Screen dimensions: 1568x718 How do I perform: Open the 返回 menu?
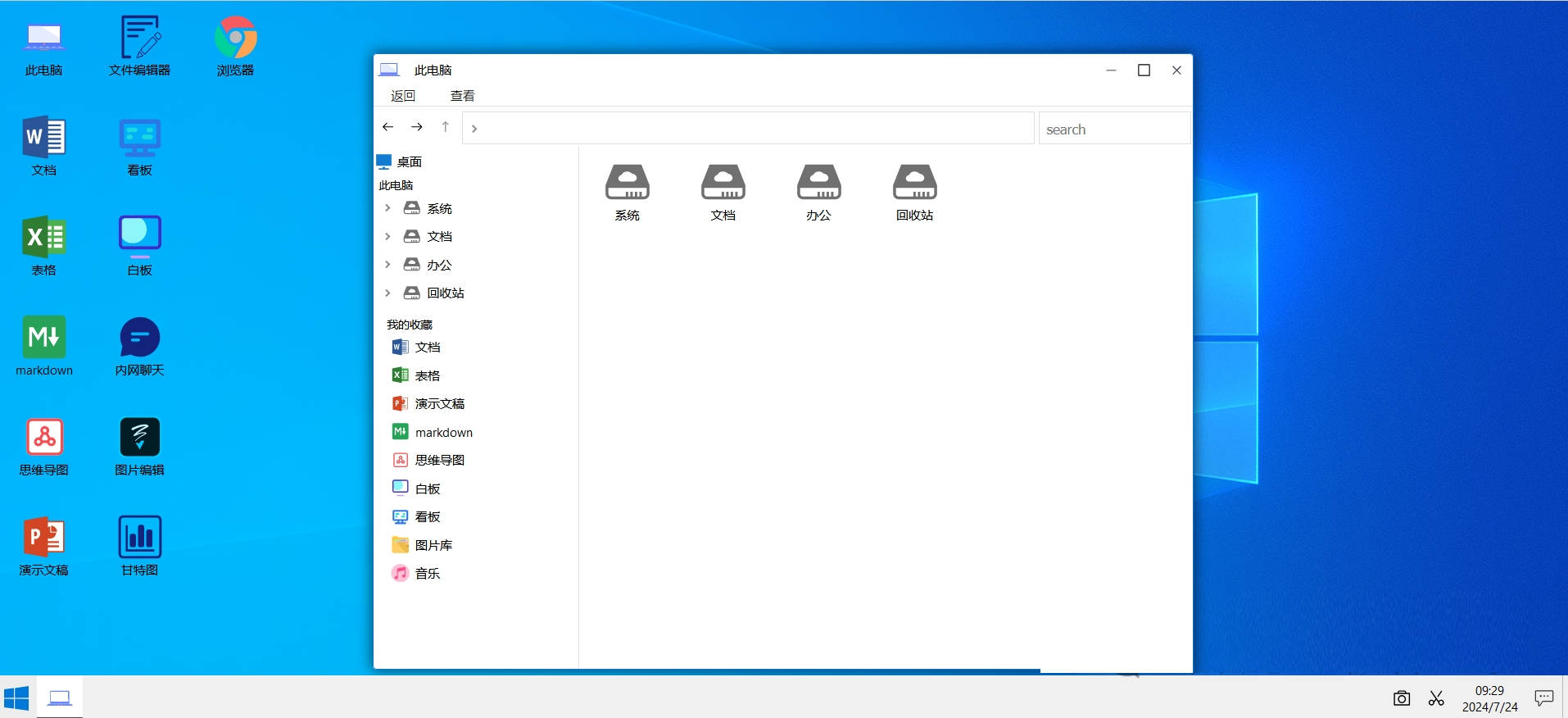coord(403,96)
